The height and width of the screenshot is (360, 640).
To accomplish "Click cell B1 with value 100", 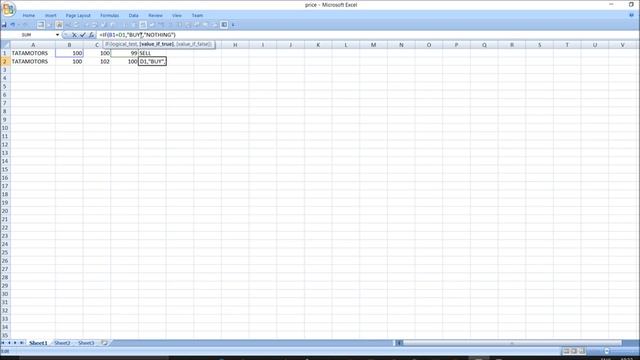I will pyautogui.click(x=69, y=53).
